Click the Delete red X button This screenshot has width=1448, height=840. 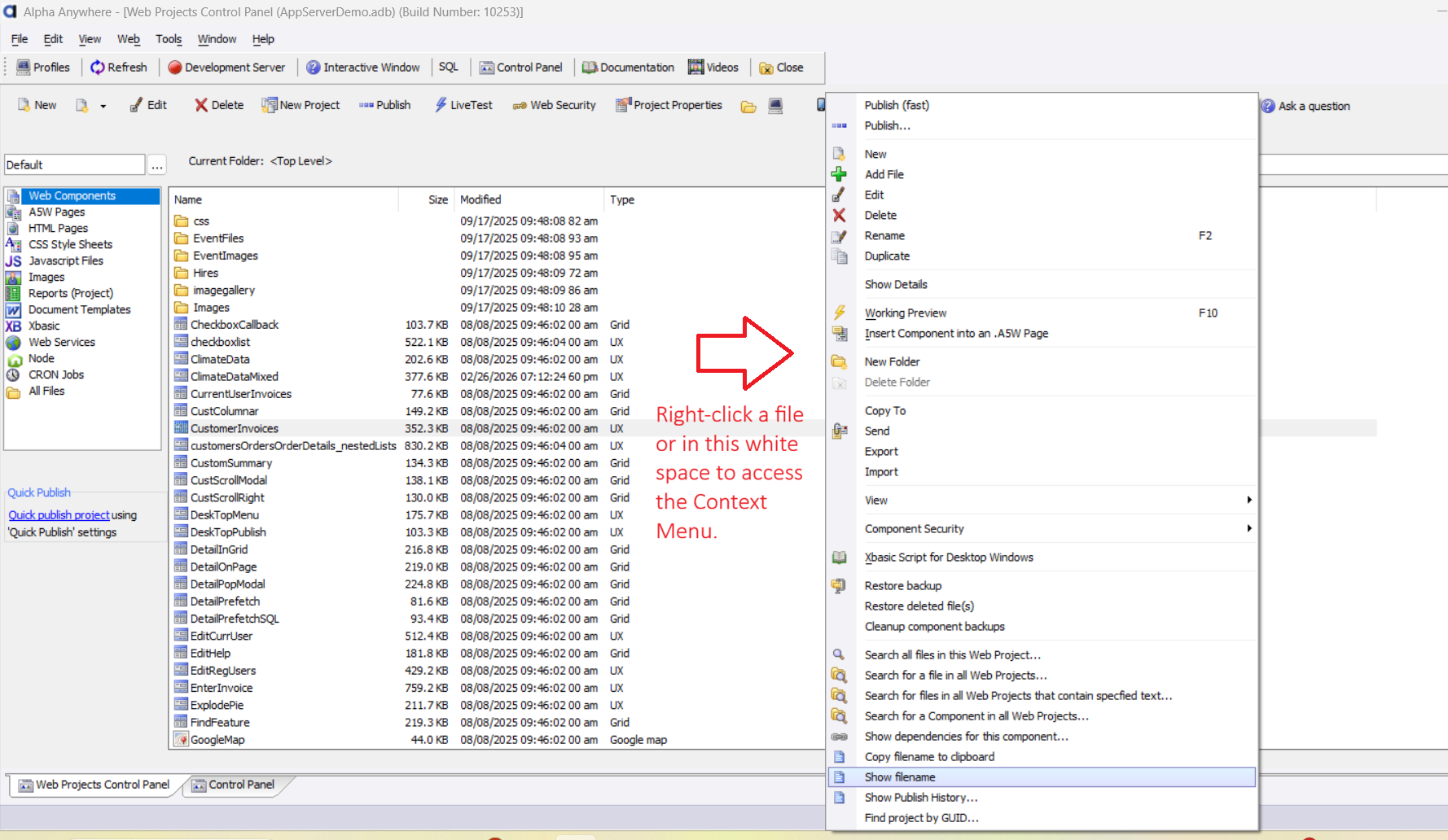coord(219,105)
